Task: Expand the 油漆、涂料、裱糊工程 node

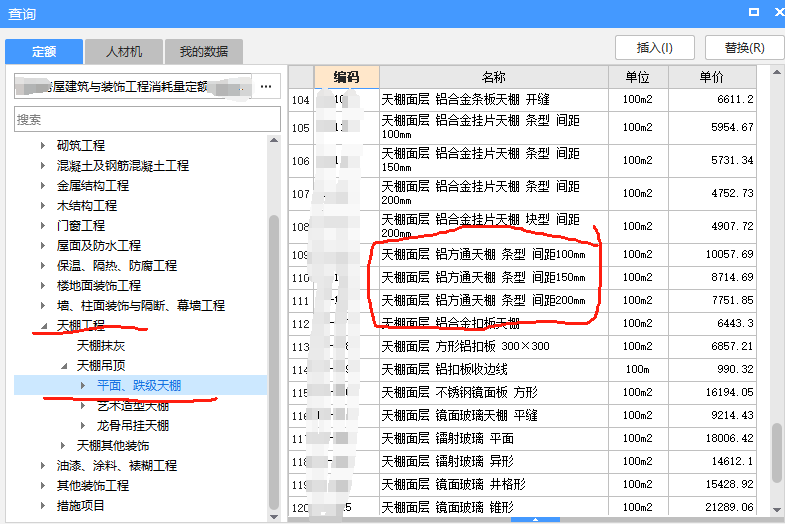Action: 43,465
